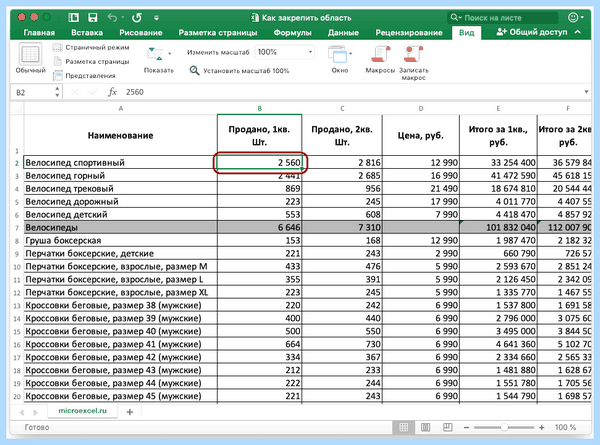
Task: Select Page Break preview icon in status bar
Action: tap(447, 427)
